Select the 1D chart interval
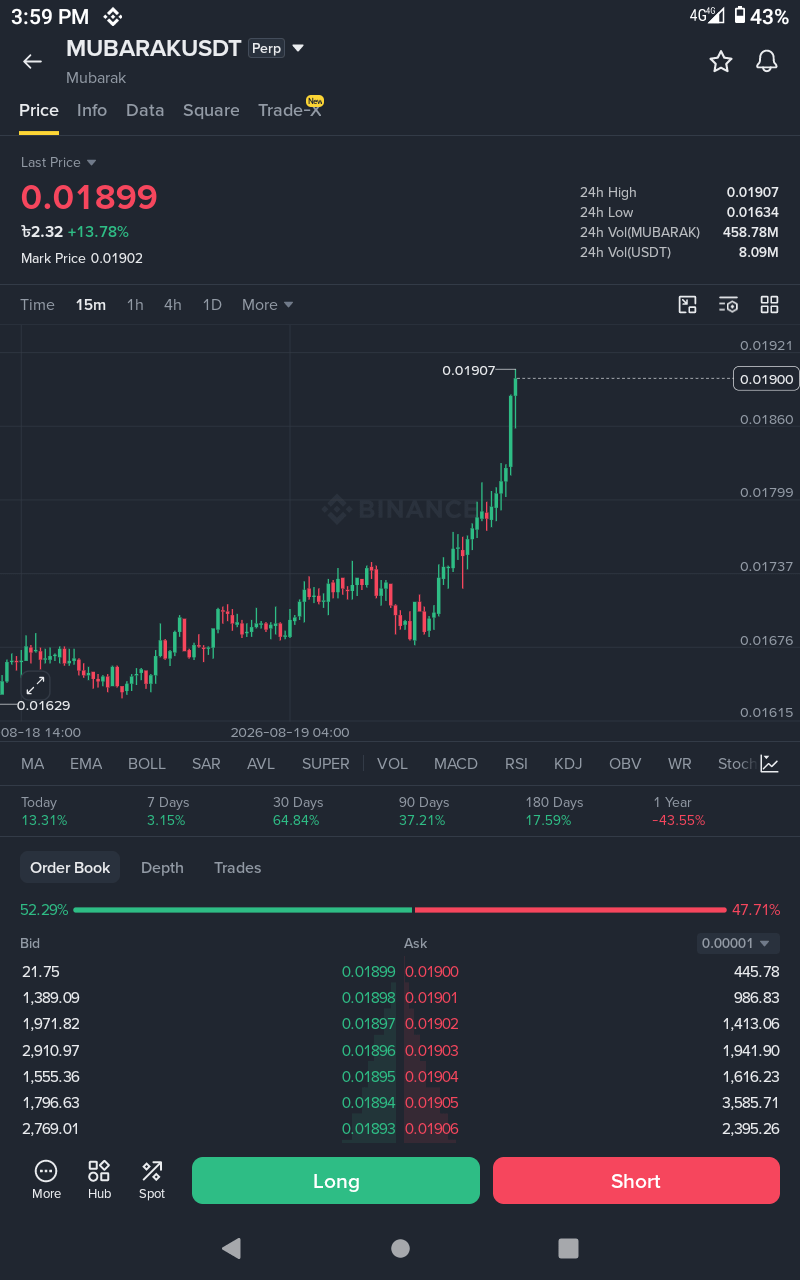 [212, 305]
